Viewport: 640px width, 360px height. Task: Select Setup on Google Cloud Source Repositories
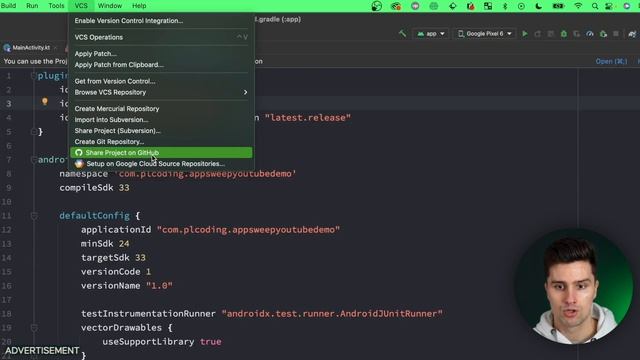161,164
